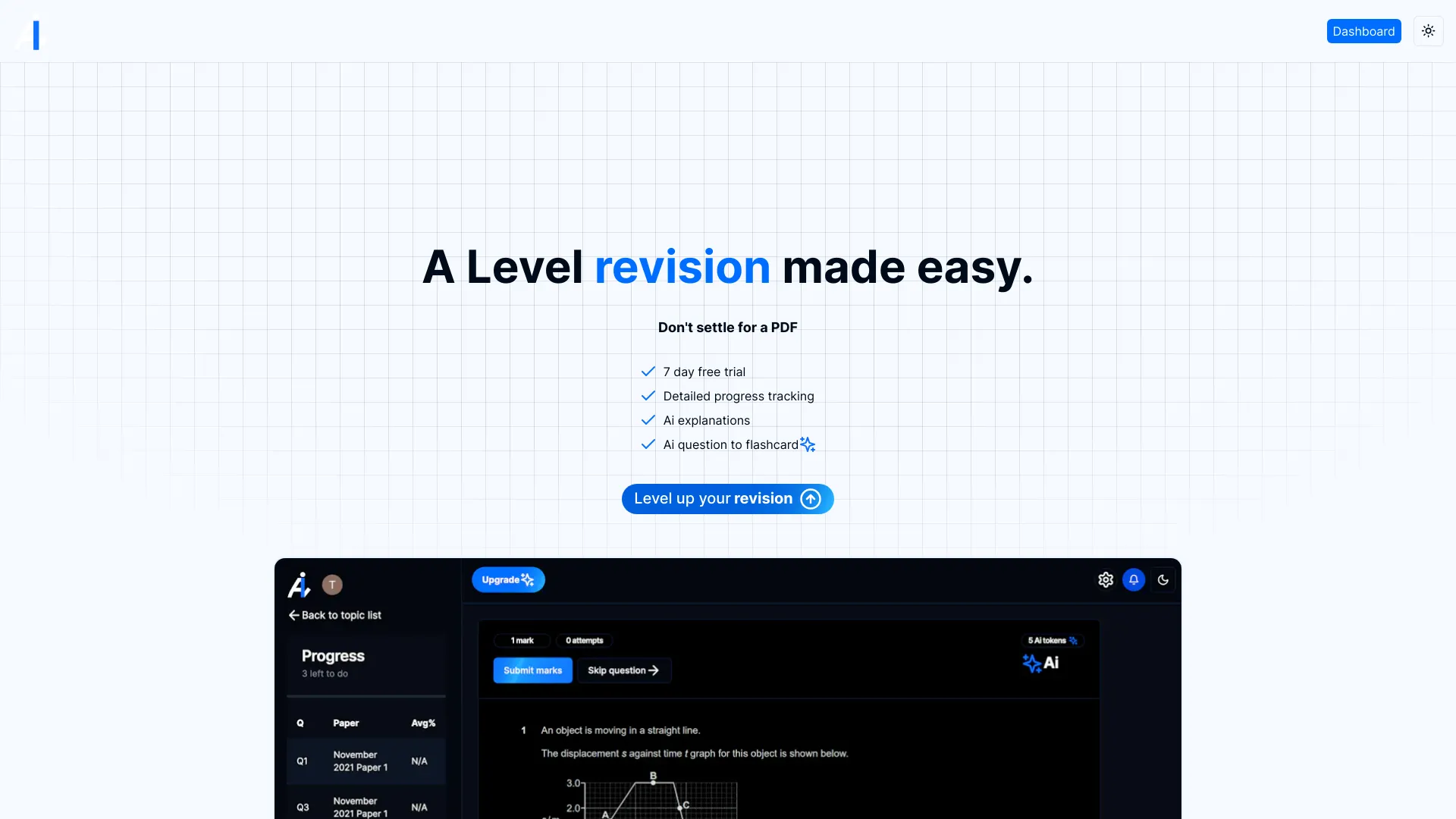Viewport: 1456px width, 819px height.
Task: Expand Q3 November 2021 Paper 1 row
Action: 365,806
